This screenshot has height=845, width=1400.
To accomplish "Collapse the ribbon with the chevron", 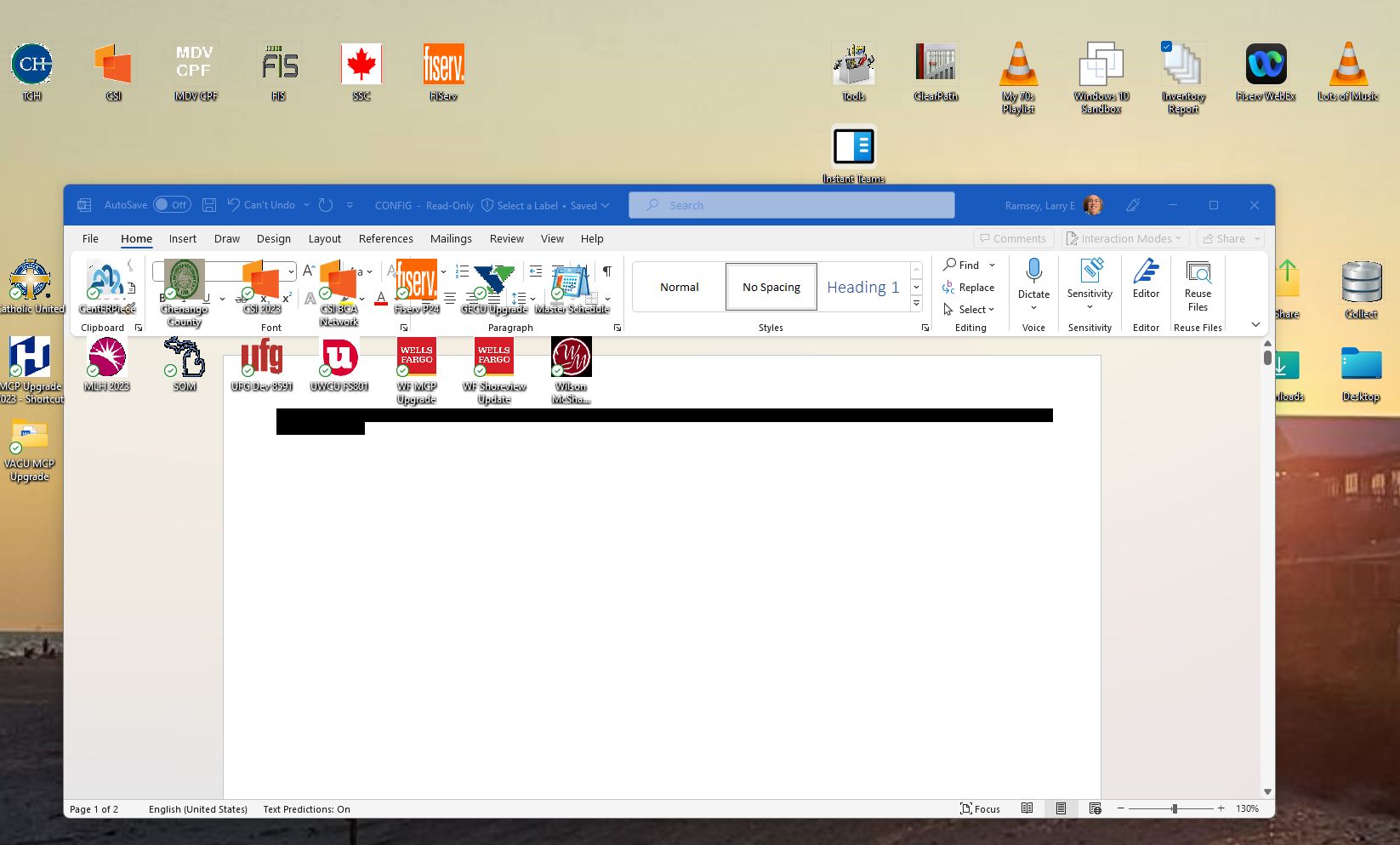I will pyautogui.click(x=1255, y=324).
